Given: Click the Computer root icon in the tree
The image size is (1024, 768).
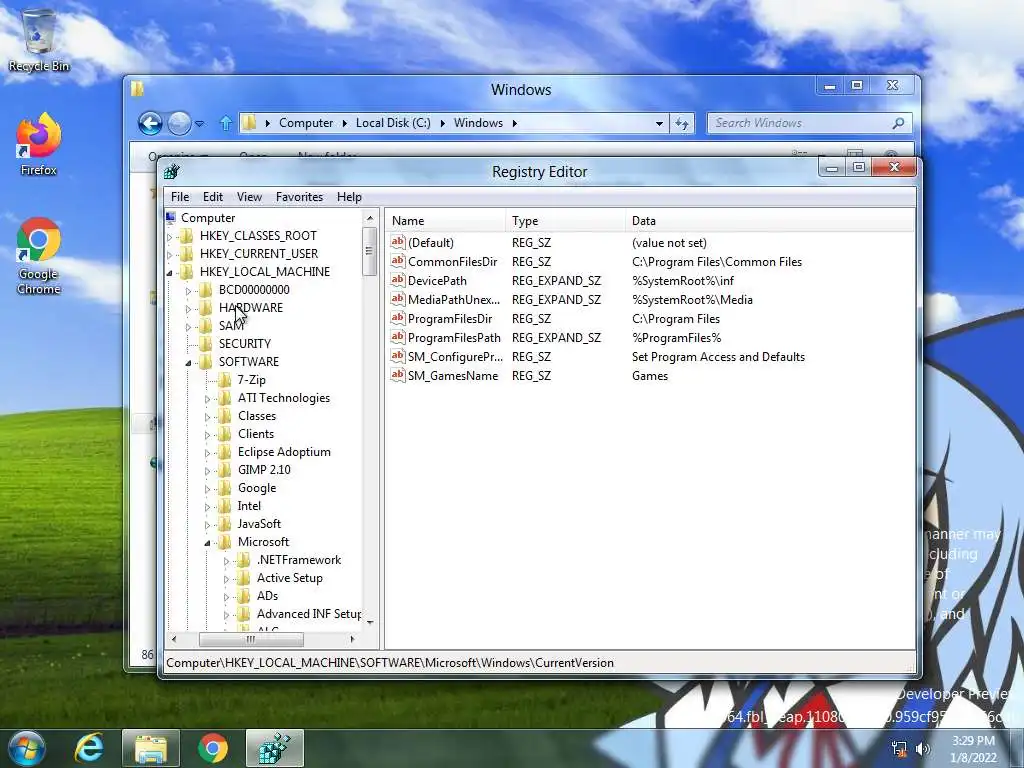Looking at the screenshot, I should [171, 217].
